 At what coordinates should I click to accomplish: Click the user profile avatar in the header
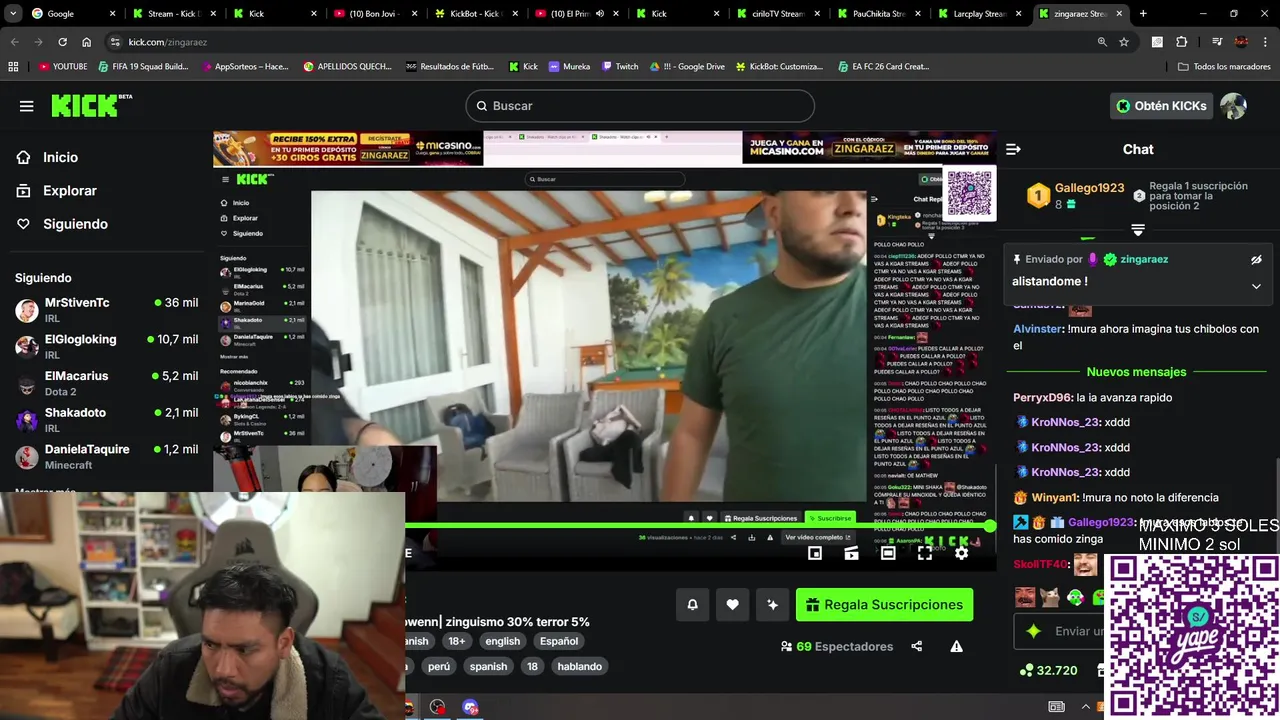click(1233, 106)
